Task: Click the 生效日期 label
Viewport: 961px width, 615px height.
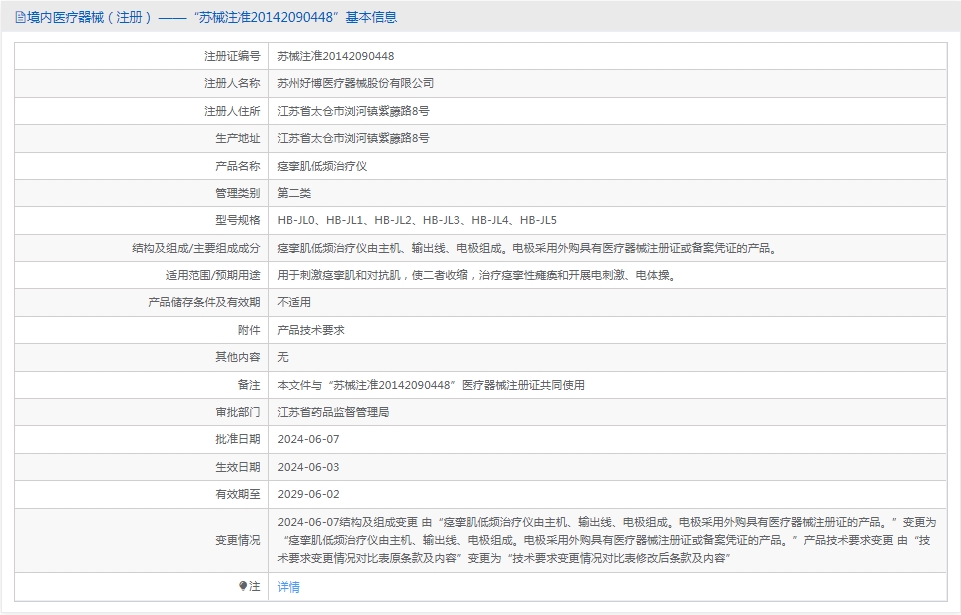Action: tap(238, 467)
